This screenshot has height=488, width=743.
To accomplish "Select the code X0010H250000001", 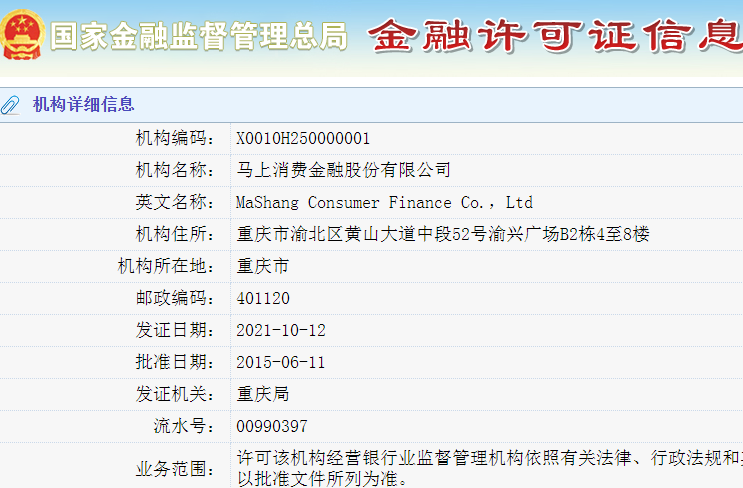I will click(x=303, y=138).
